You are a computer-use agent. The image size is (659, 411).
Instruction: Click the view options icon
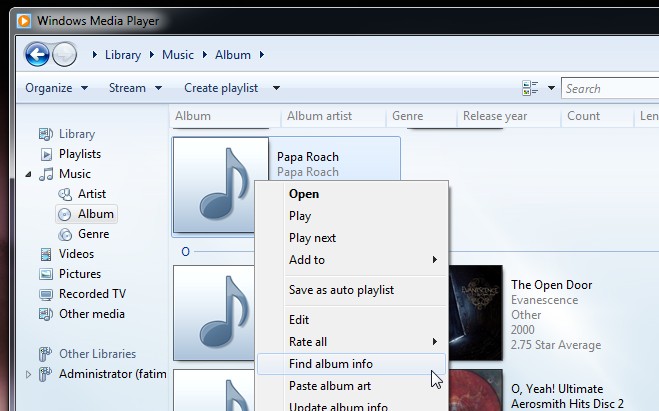click(x=530, y=88)
